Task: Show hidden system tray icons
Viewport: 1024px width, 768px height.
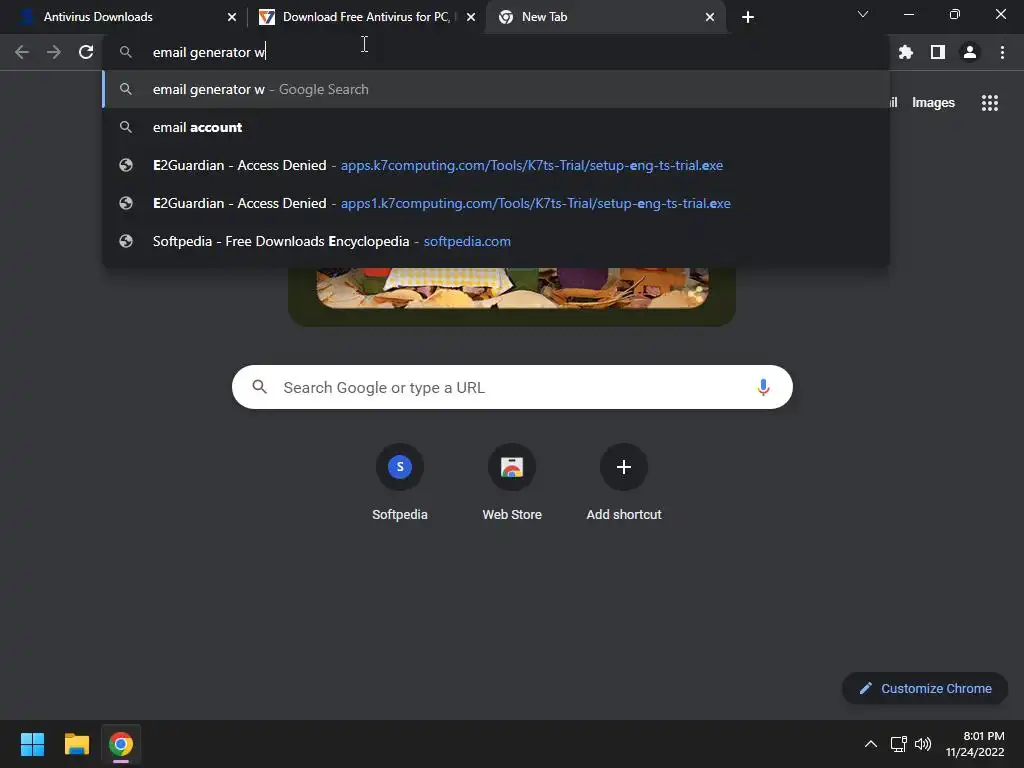Action: 871,744
